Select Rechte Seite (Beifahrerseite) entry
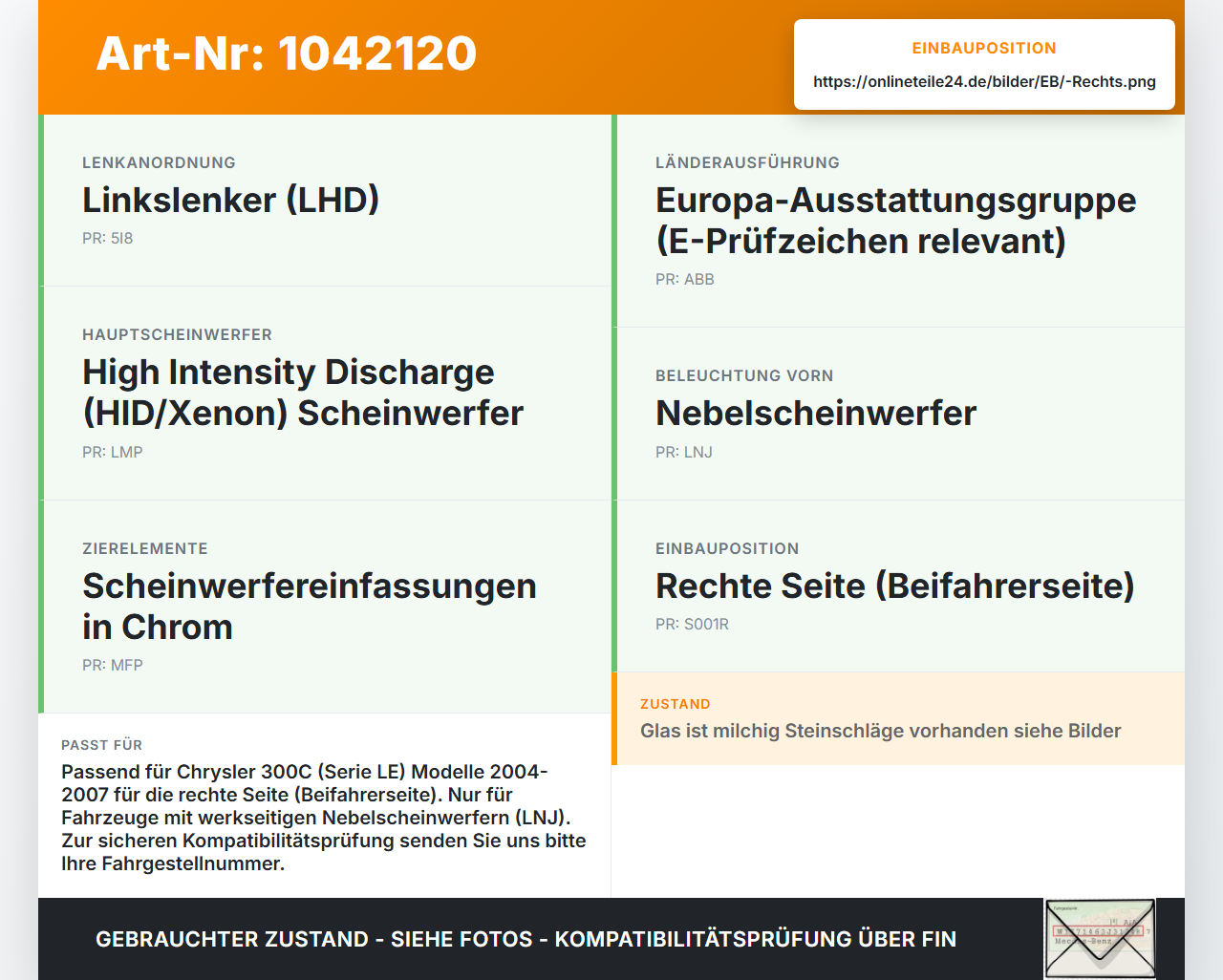The image size is (1223, 980). tap(898, 586)
